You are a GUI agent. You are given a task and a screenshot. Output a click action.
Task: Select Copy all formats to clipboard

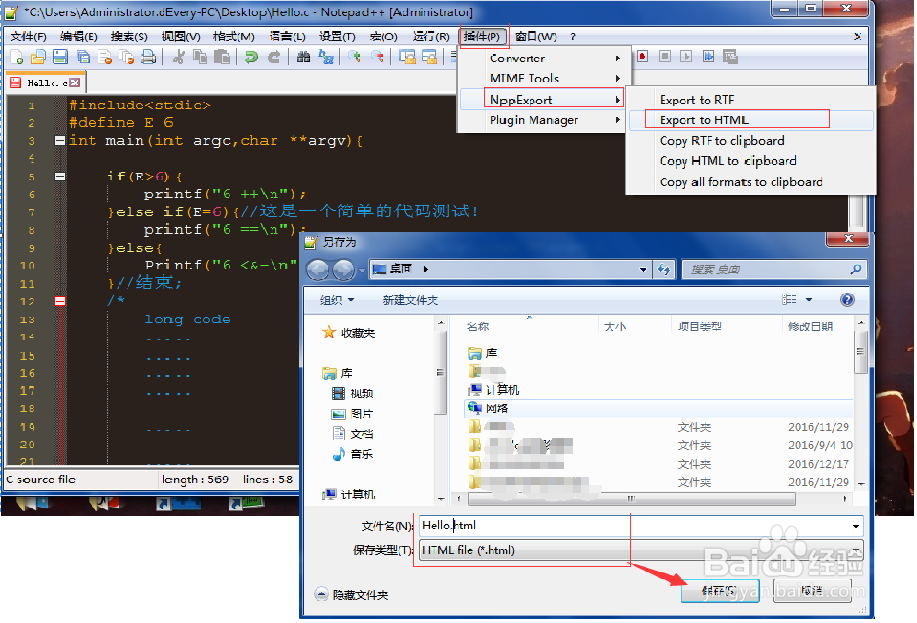coord(751,182)
